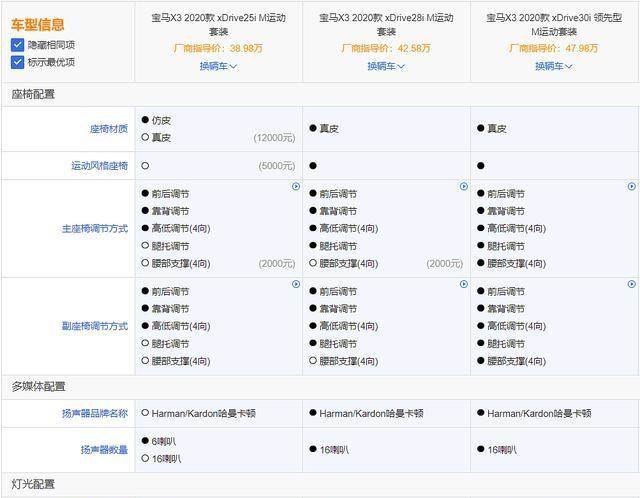Click the xDrive25i M运动套装 model title

coord(218,24)
